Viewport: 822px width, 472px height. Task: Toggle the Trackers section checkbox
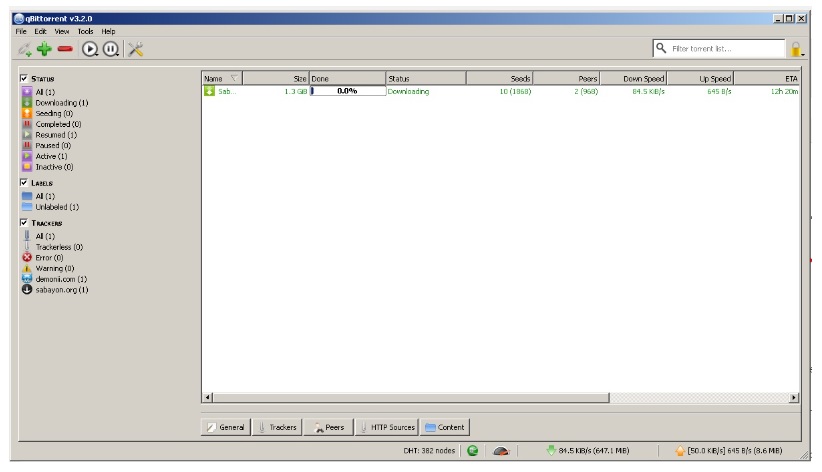[24, 222]
